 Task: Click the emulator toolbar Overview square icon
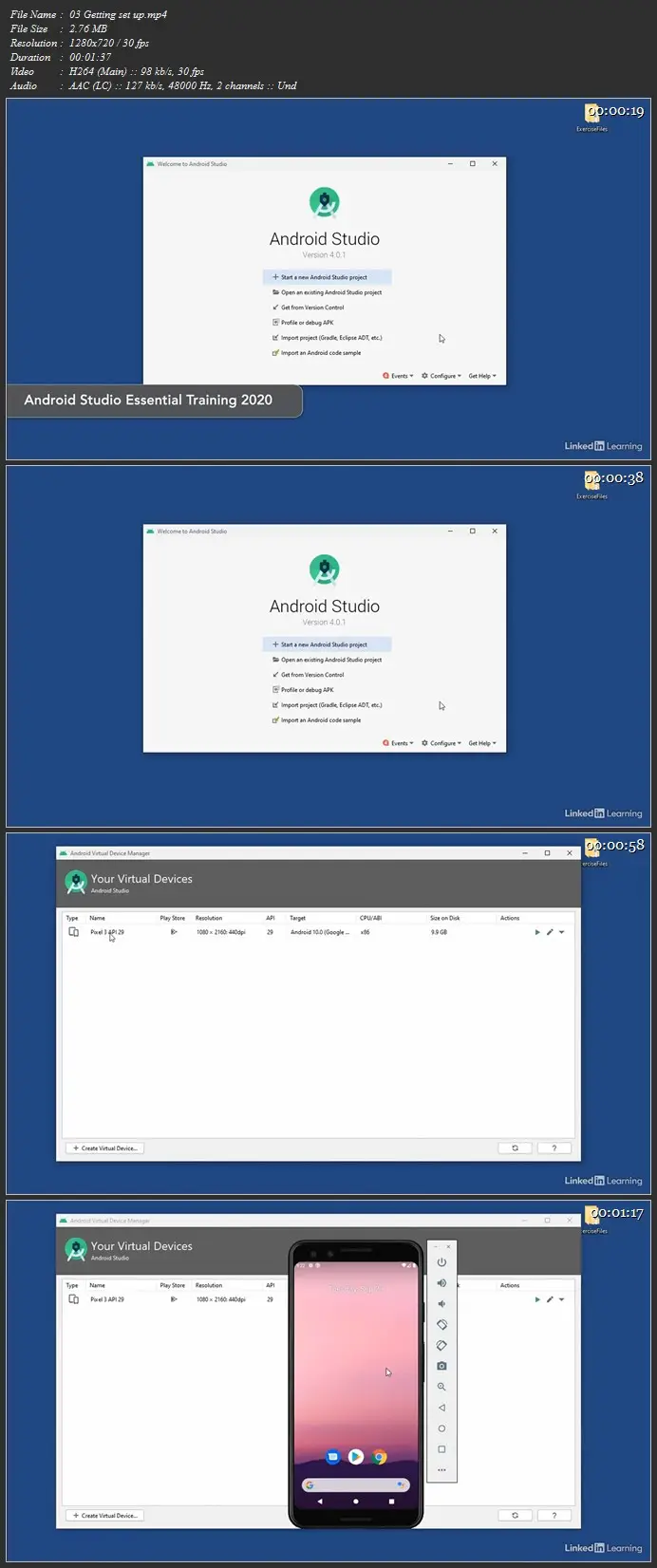[x=441, y=1449]
